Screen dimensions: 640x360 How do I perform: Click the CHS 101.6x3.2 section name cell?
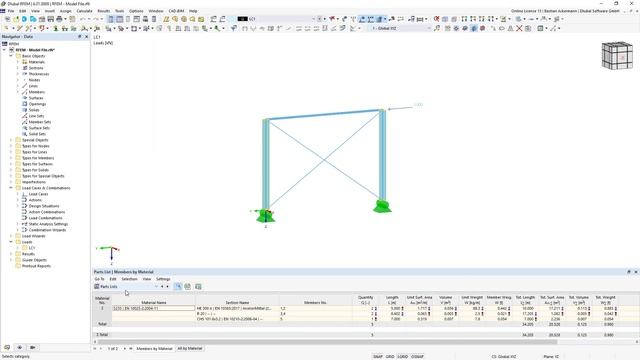(238, 319)
